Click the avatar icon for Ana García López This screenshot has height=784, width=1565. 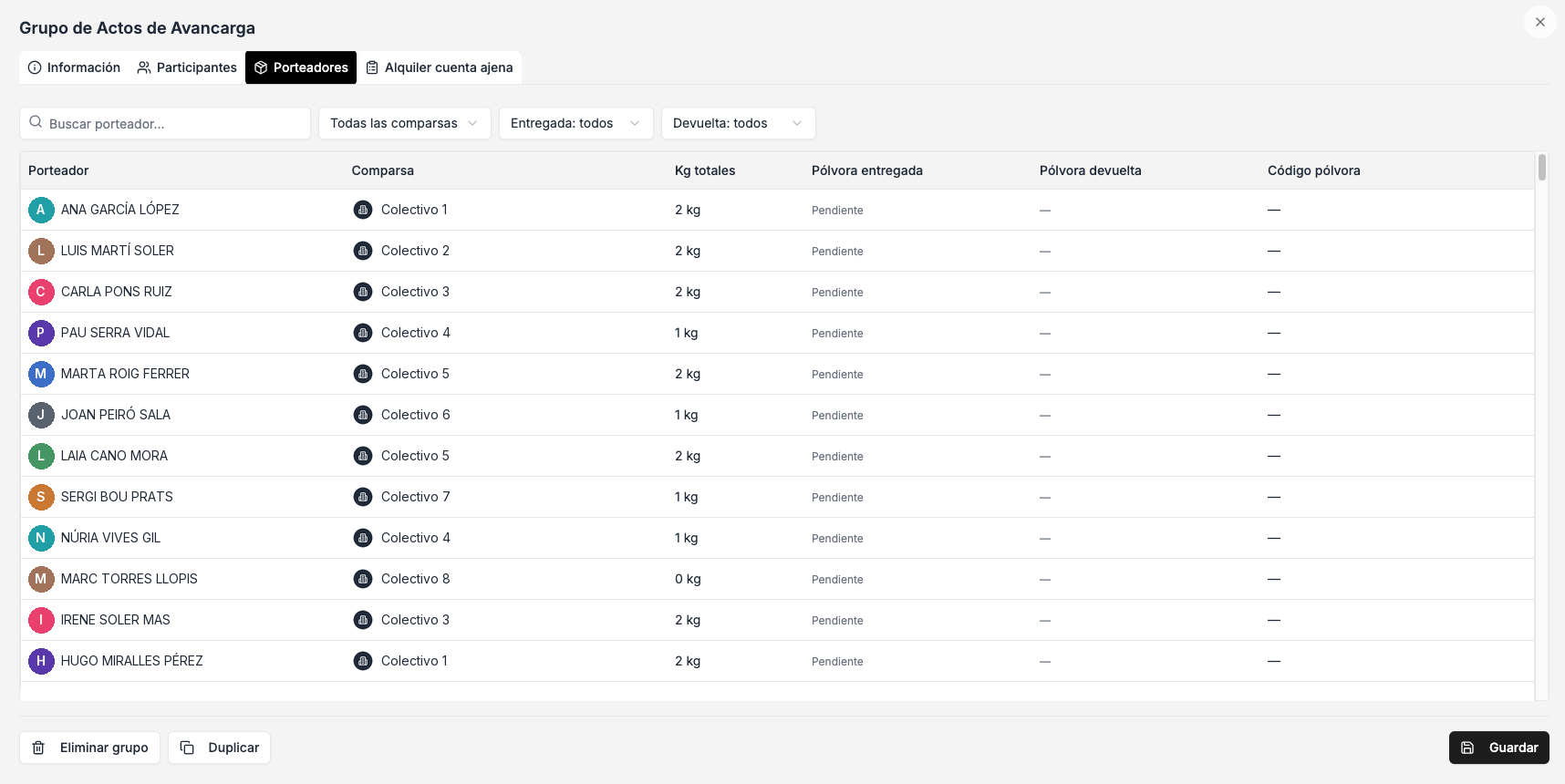click(41, 210)
